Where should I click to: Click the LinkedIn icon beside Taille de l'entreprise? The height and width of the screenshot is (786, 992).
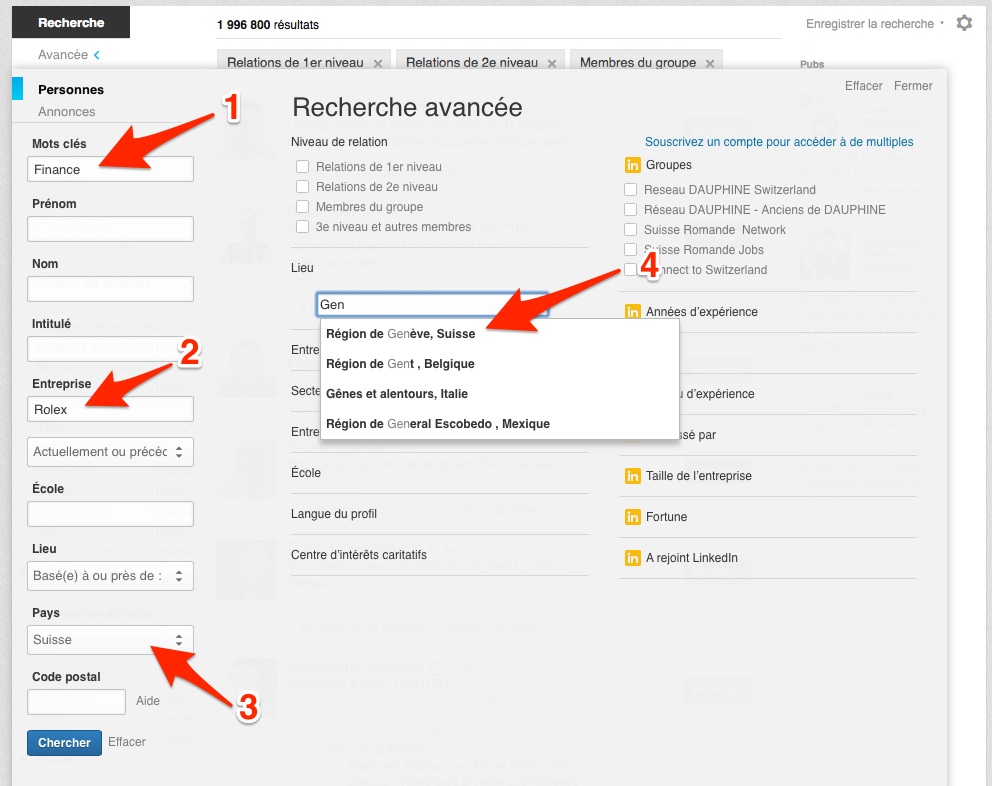pyautogui.click(x=632, y=476)
